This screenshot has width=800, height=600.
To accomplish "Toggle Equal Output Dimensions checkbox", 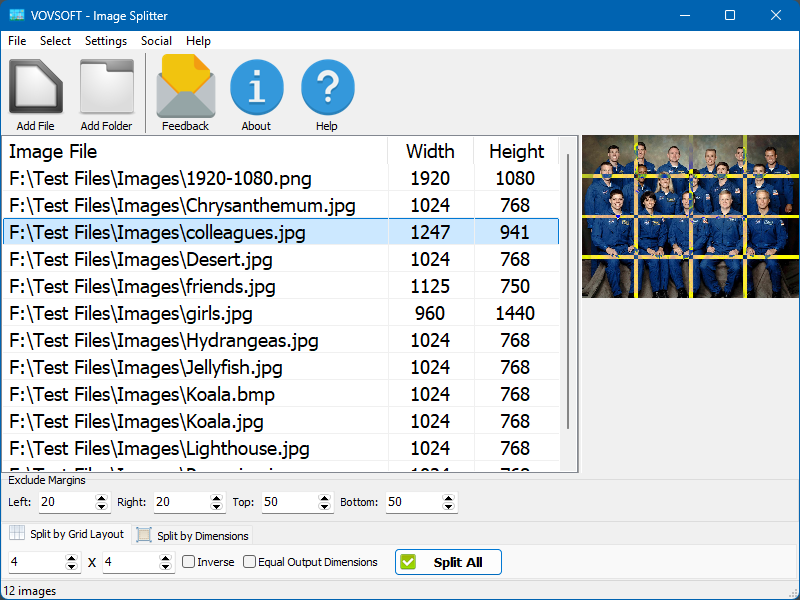I will tap(250, 562).
